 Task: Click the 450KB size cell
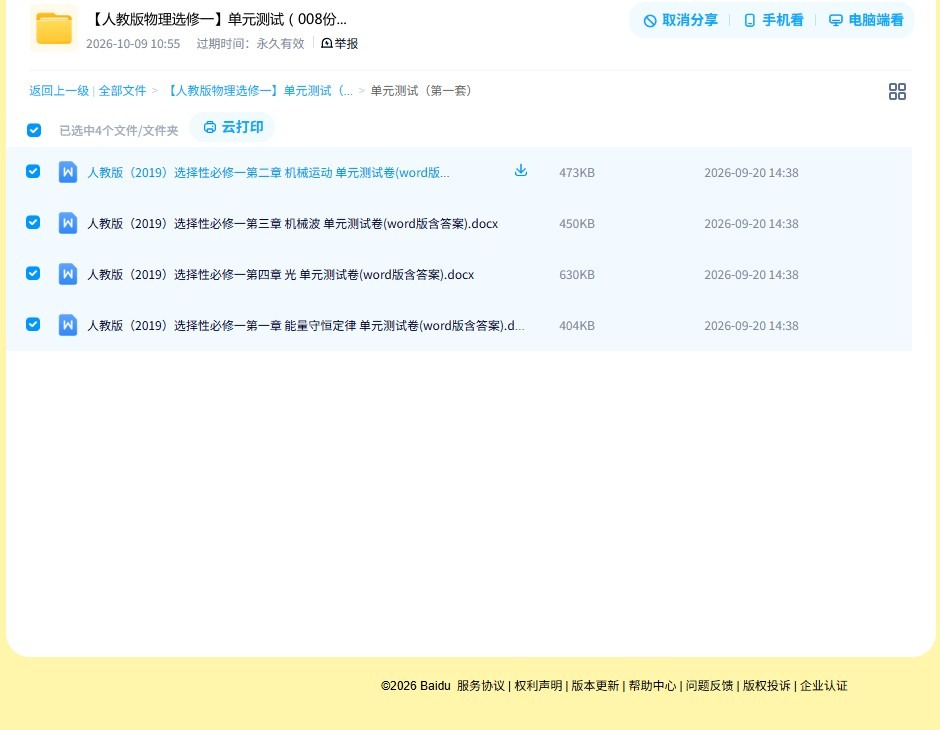577,224
